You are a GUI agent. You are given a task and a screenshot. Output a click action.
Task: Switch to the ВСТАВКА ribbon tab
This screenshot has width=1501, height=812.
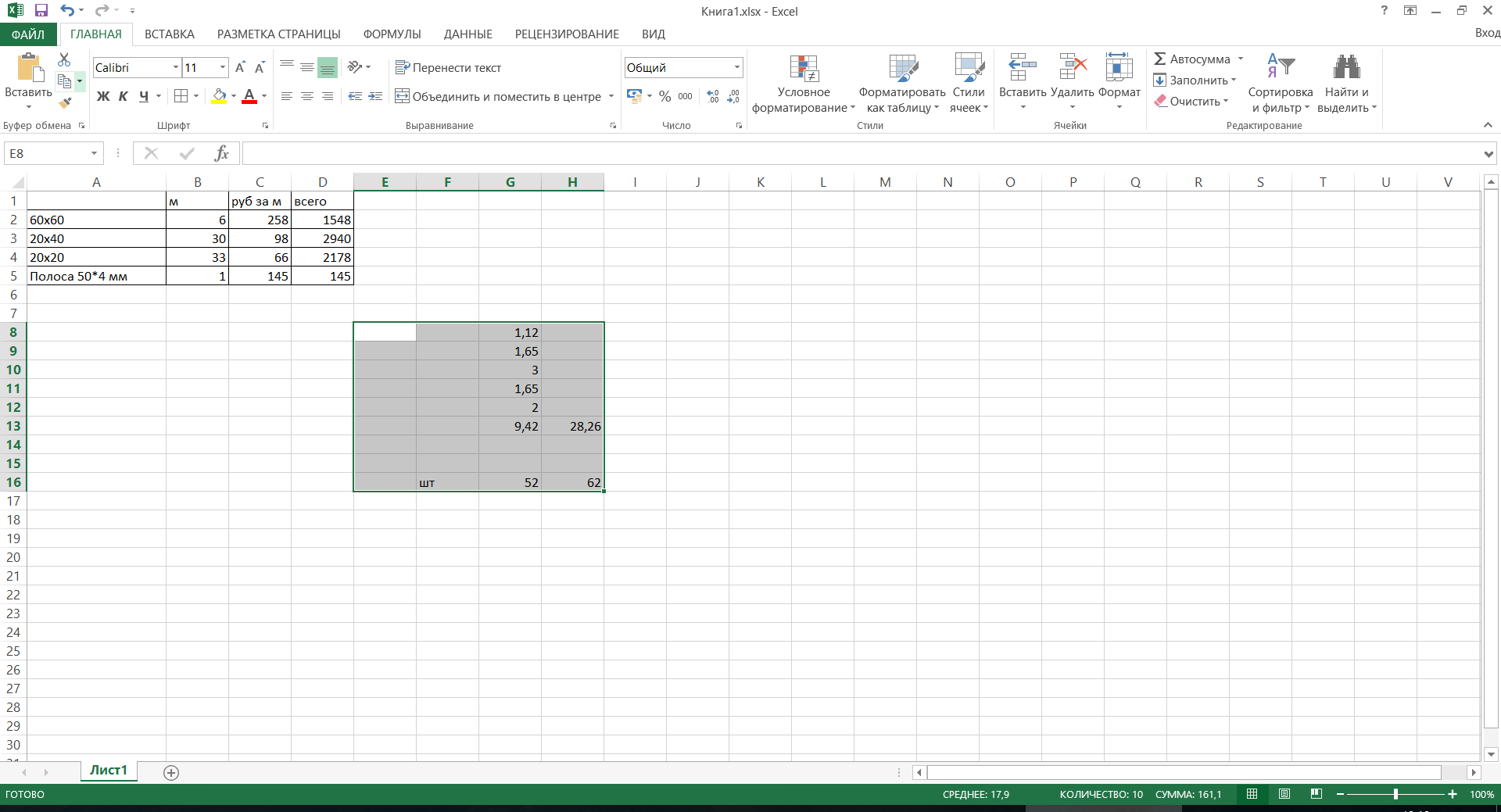tap(169, 34)
